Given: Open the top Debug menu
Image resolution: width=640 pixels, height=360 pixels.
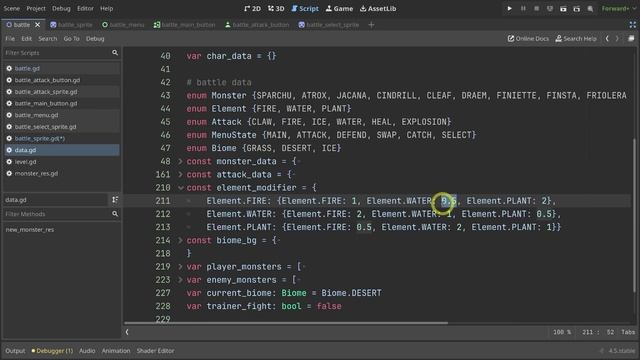Looking at the screenshot, I should (61, 8).
